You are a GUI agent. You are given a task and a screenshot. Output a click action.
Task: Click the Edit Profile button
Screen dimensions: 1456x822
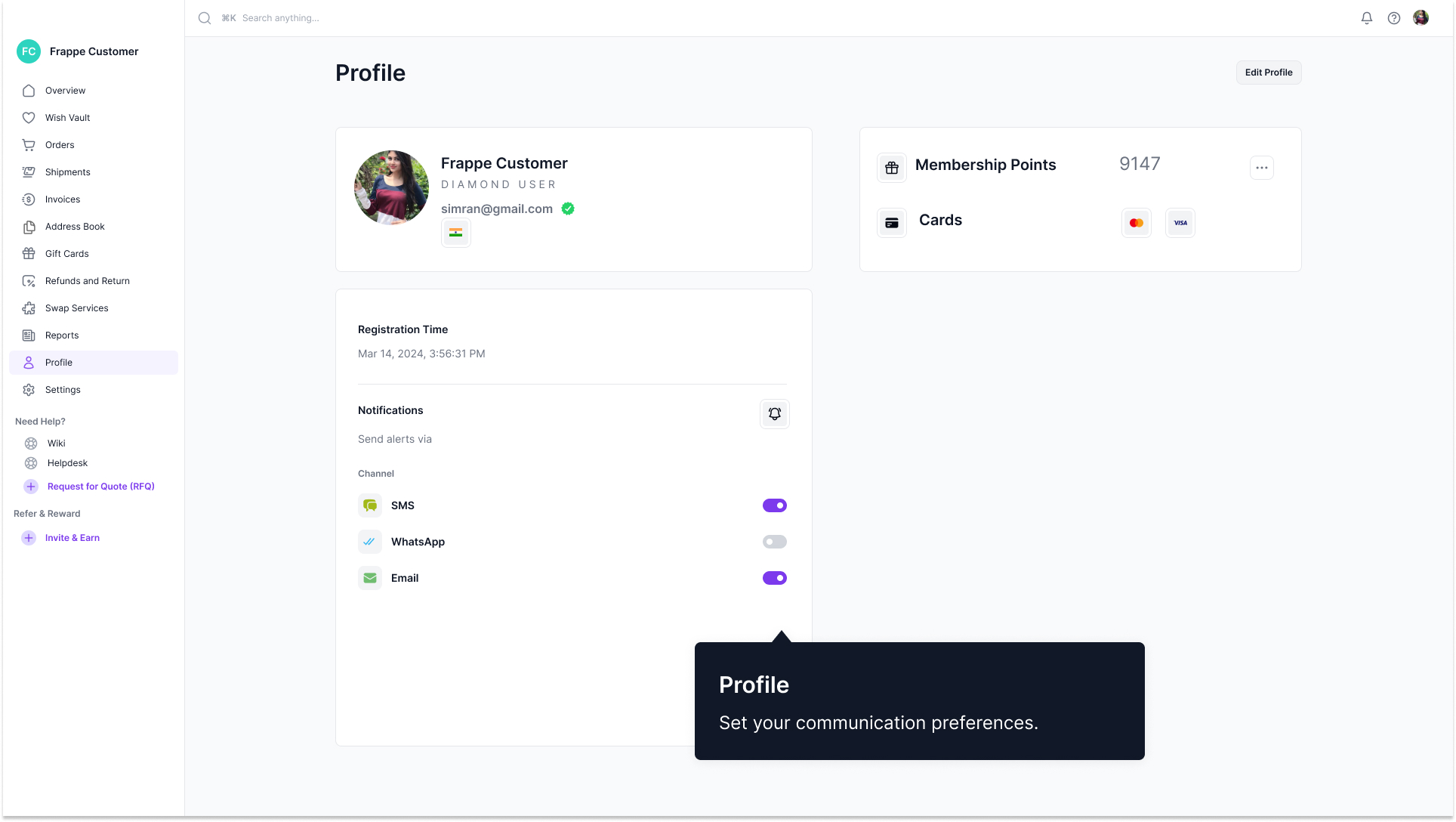pyautogui.click(x=1268, y=72)
